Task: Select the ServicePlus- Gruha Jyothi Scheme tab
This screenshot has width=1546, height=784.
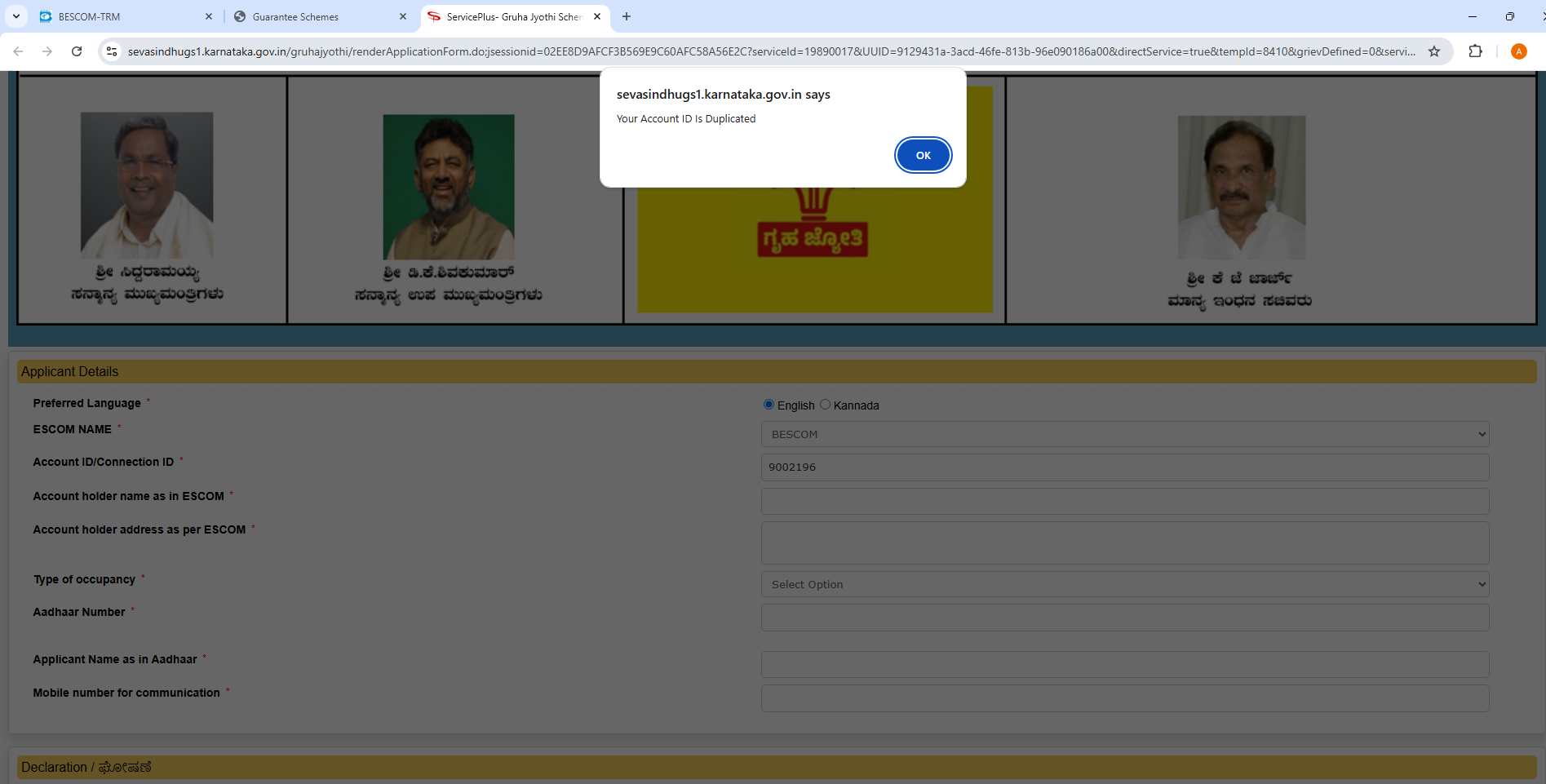Action: click(x=514, y=16)
